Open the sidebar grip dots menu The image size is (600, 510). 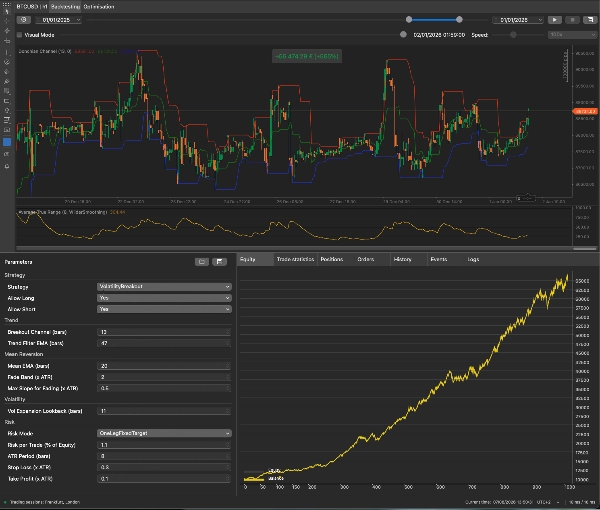(x=7, y=4)
